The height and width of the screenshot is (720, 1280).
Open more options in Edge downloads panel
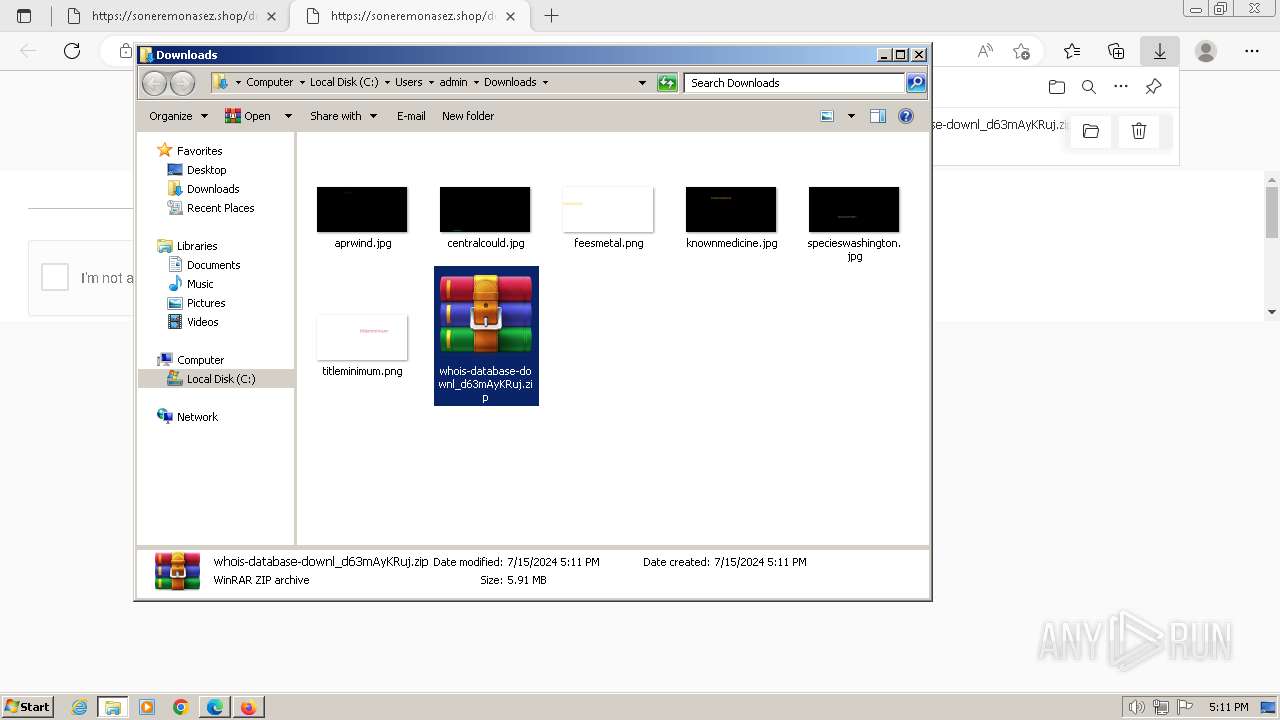[1121, 87]
